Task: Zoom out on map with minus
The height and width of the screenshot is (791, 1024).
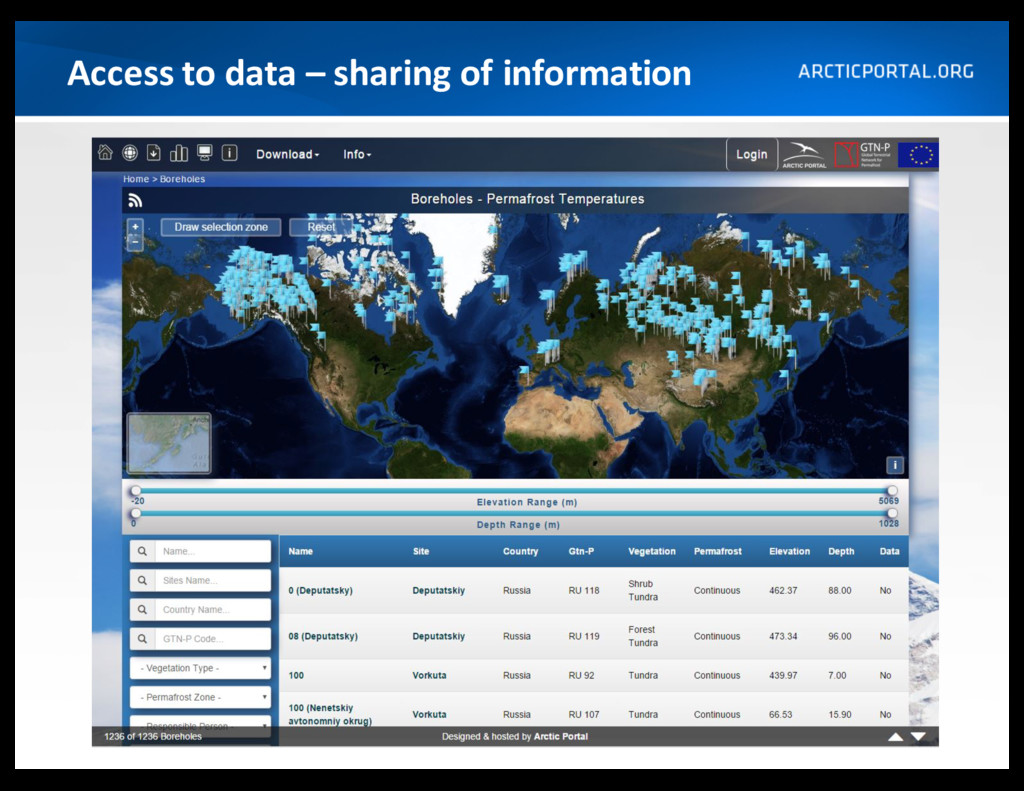Action: [x=135, y=242]
